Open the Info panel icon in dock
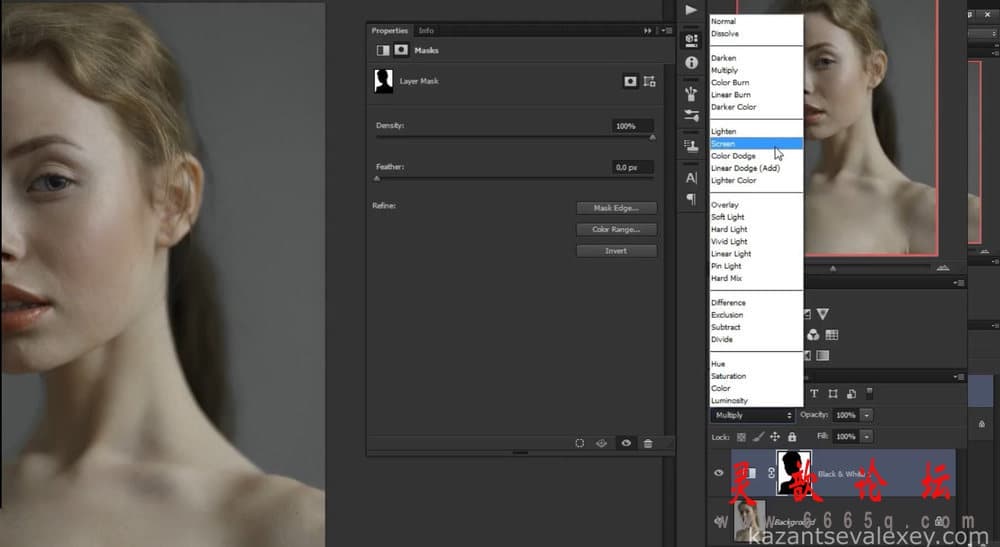The width and height of the screenshot is (1000, 547). click(x=691, y=62)
